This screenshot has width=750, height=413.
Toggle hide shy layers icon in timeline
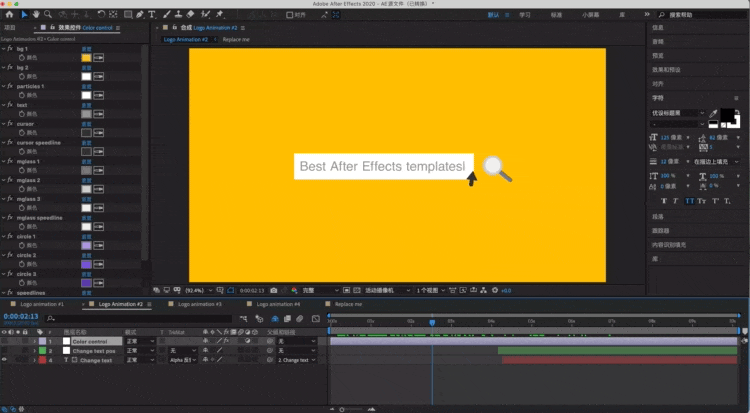pyautogui.click(x=275, y=318)
